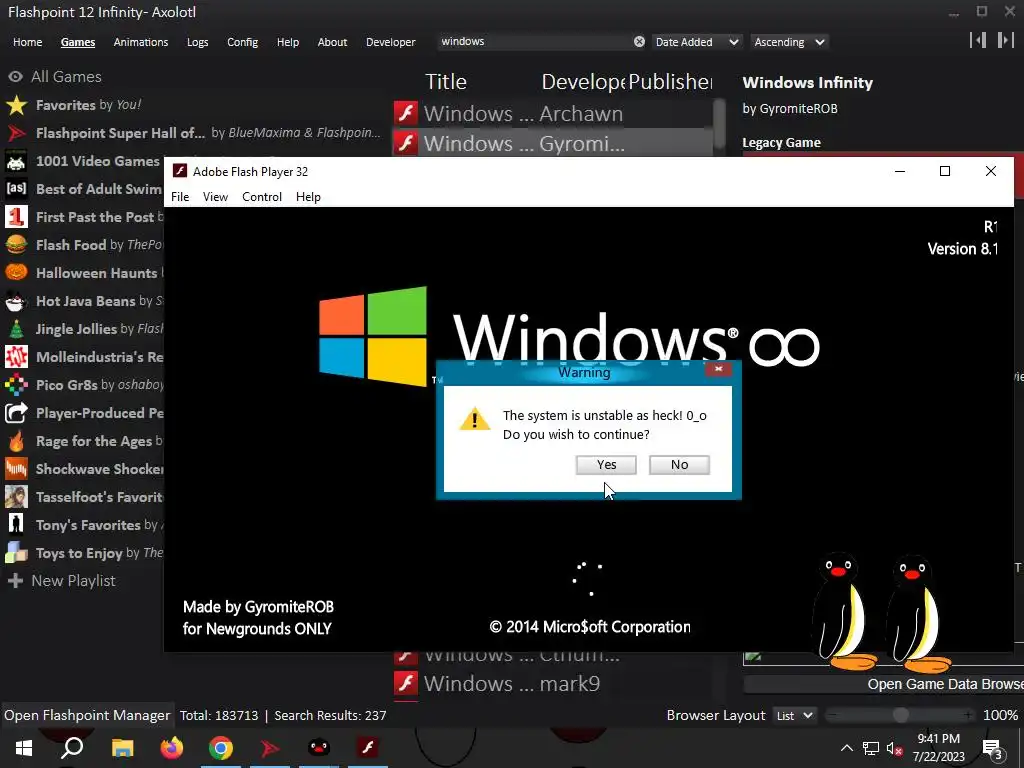1024x768 pixels.
Task: Click the Favorites star playlist icon
Action: coord(16,105)
